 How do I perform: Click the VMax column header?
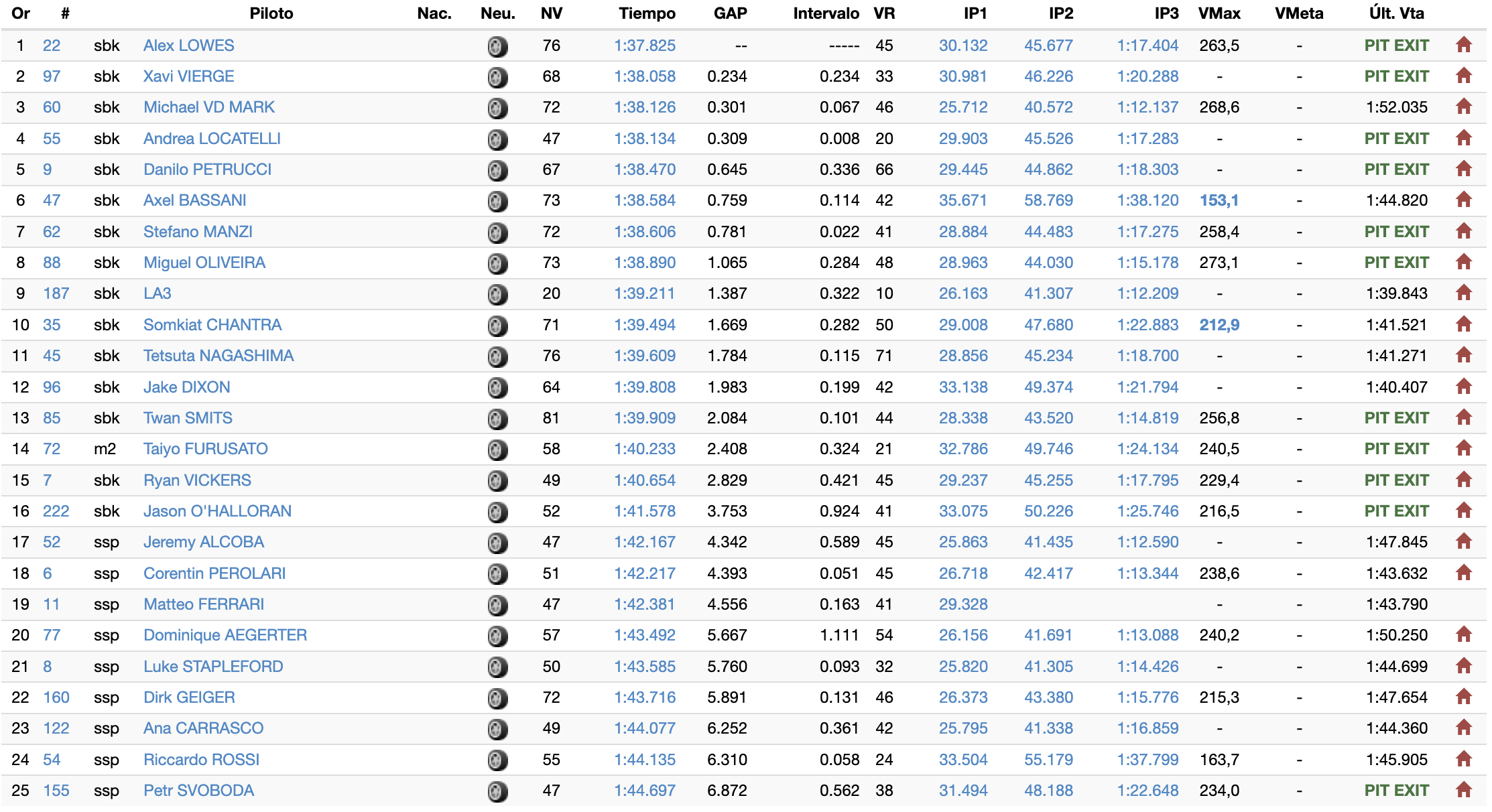(1219, 13)
